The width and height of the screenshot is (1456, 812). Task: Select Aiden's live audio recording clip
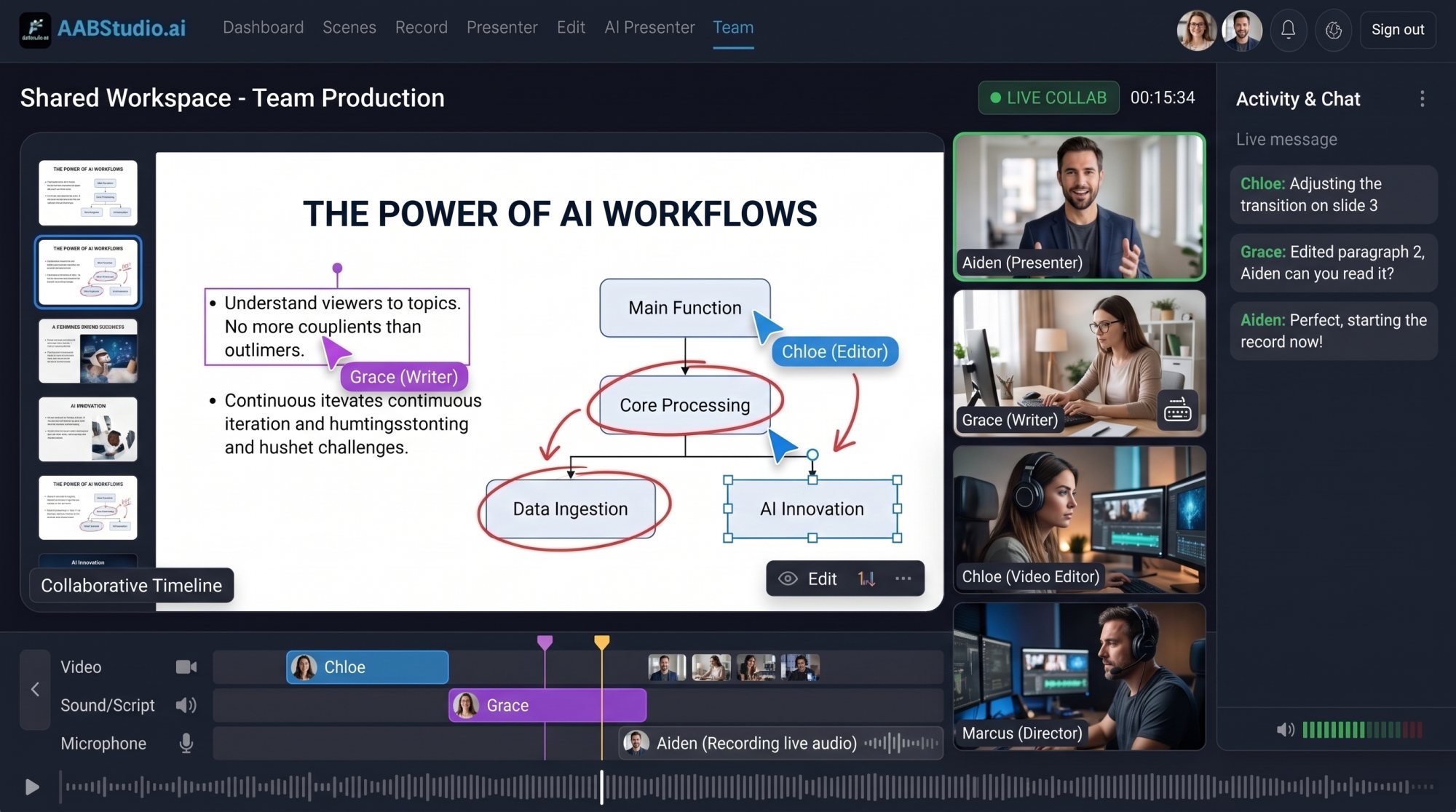pyautogui.click(x=780, y=743)
